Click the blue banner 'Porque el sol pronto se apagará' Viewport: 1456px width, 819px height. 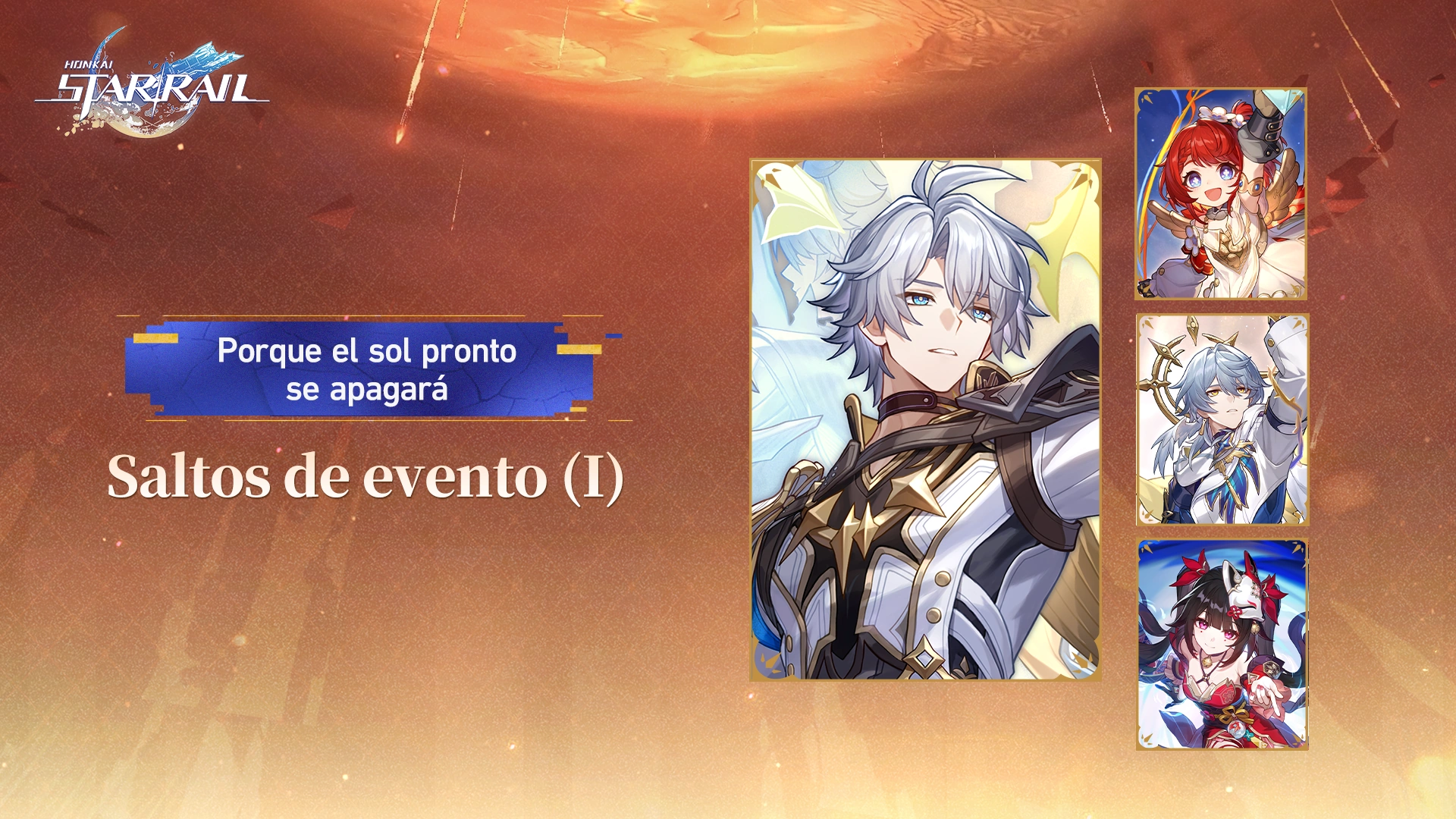pos(366,369)
